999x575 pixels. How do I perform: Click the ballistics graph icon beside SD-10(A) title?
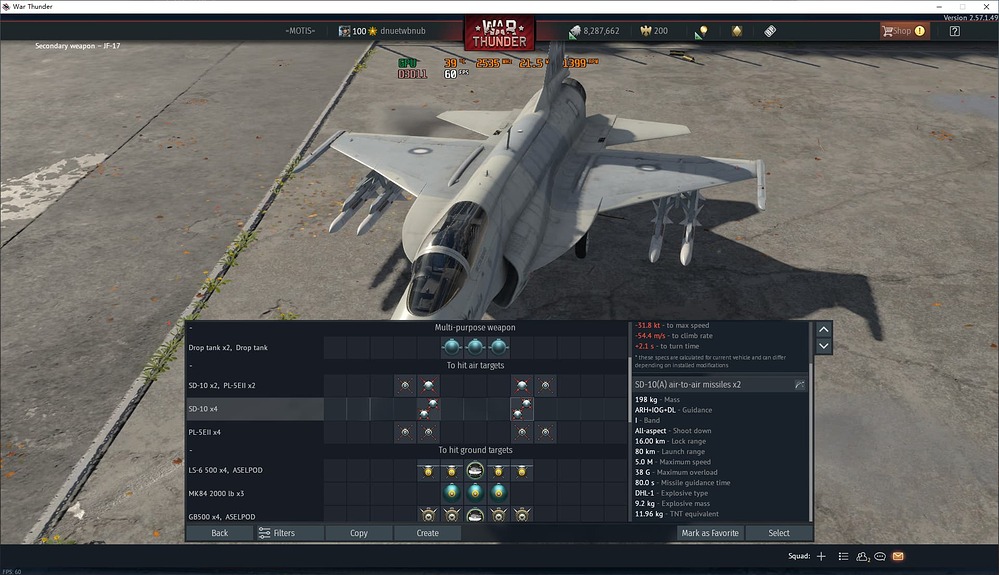(x=800, y=385)
